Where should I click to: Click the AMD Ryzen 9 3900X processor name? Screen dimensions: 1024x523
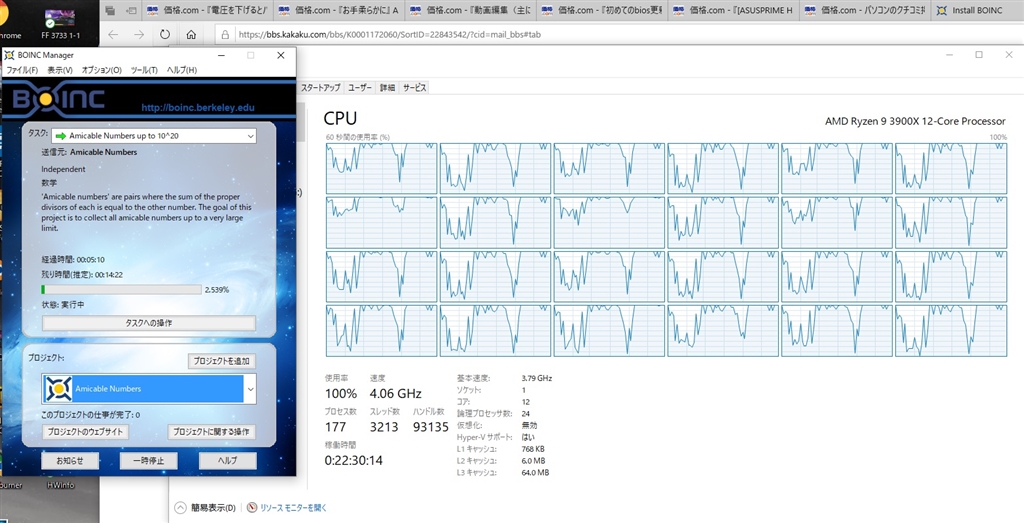[915, 121]
